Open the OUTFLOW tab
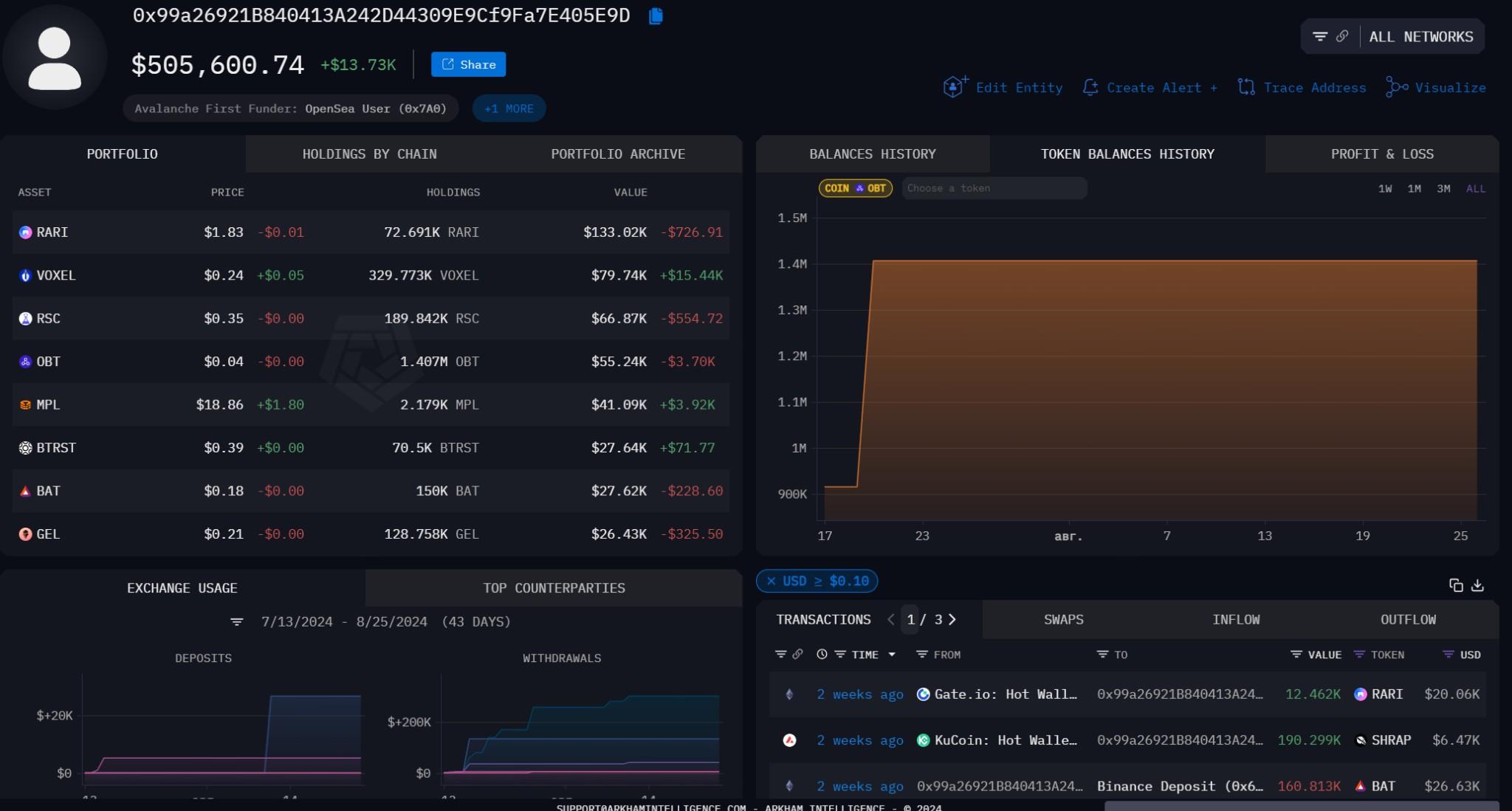 click(x=1408, y=620)
